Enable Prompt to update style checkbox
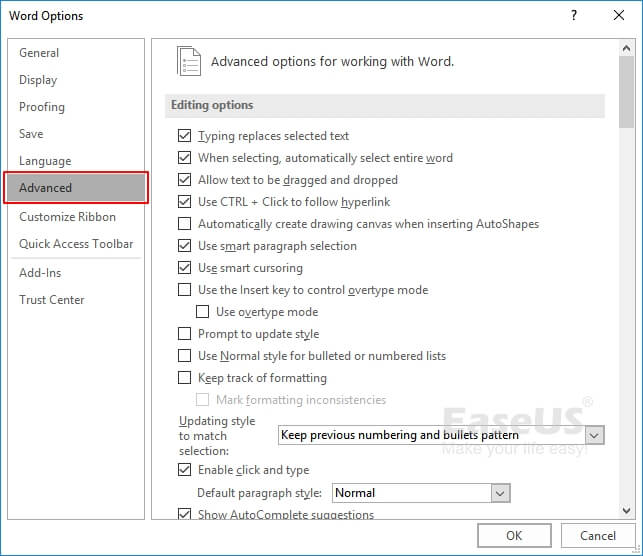643x556 pixels. 184,334
